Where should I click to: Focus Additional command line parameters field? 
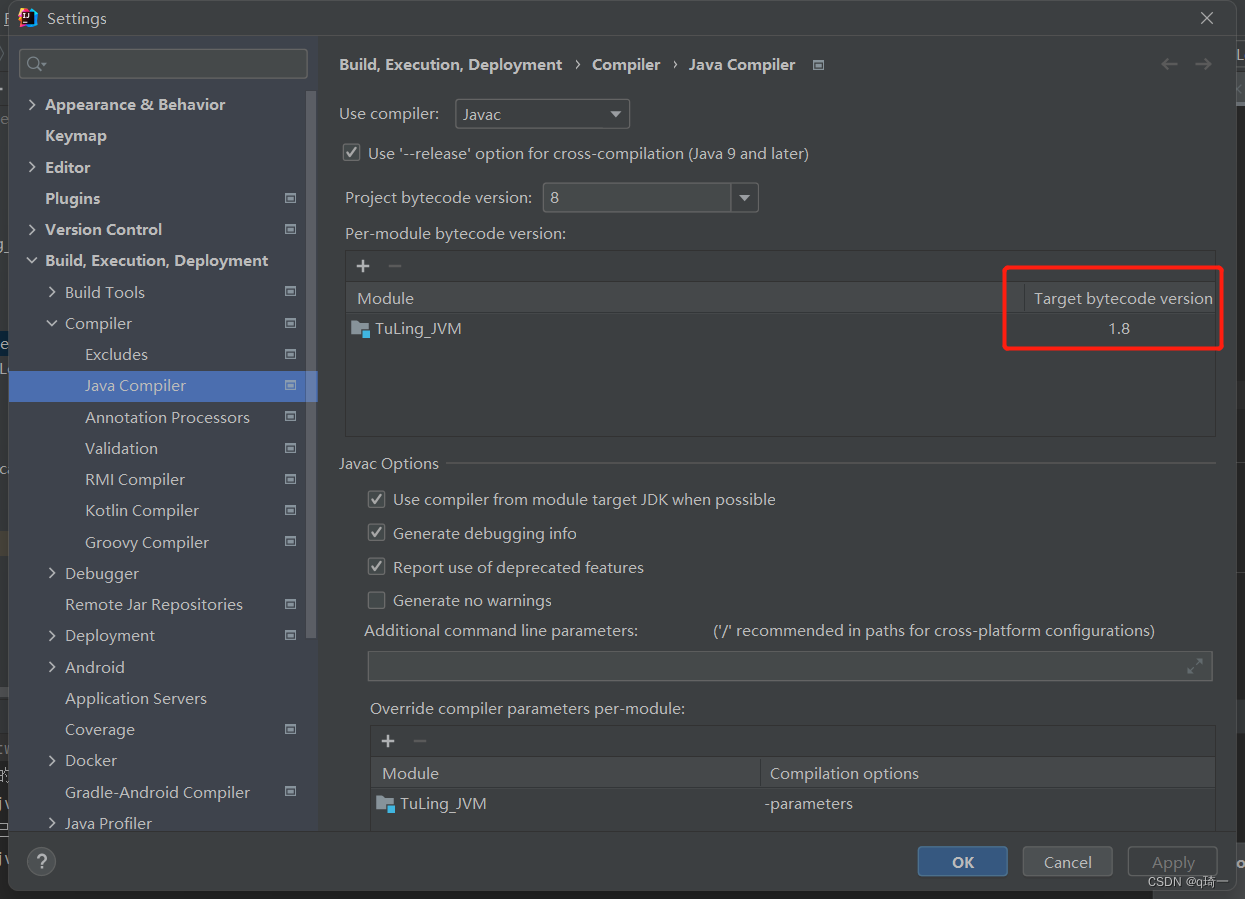[x=790, y=666]
